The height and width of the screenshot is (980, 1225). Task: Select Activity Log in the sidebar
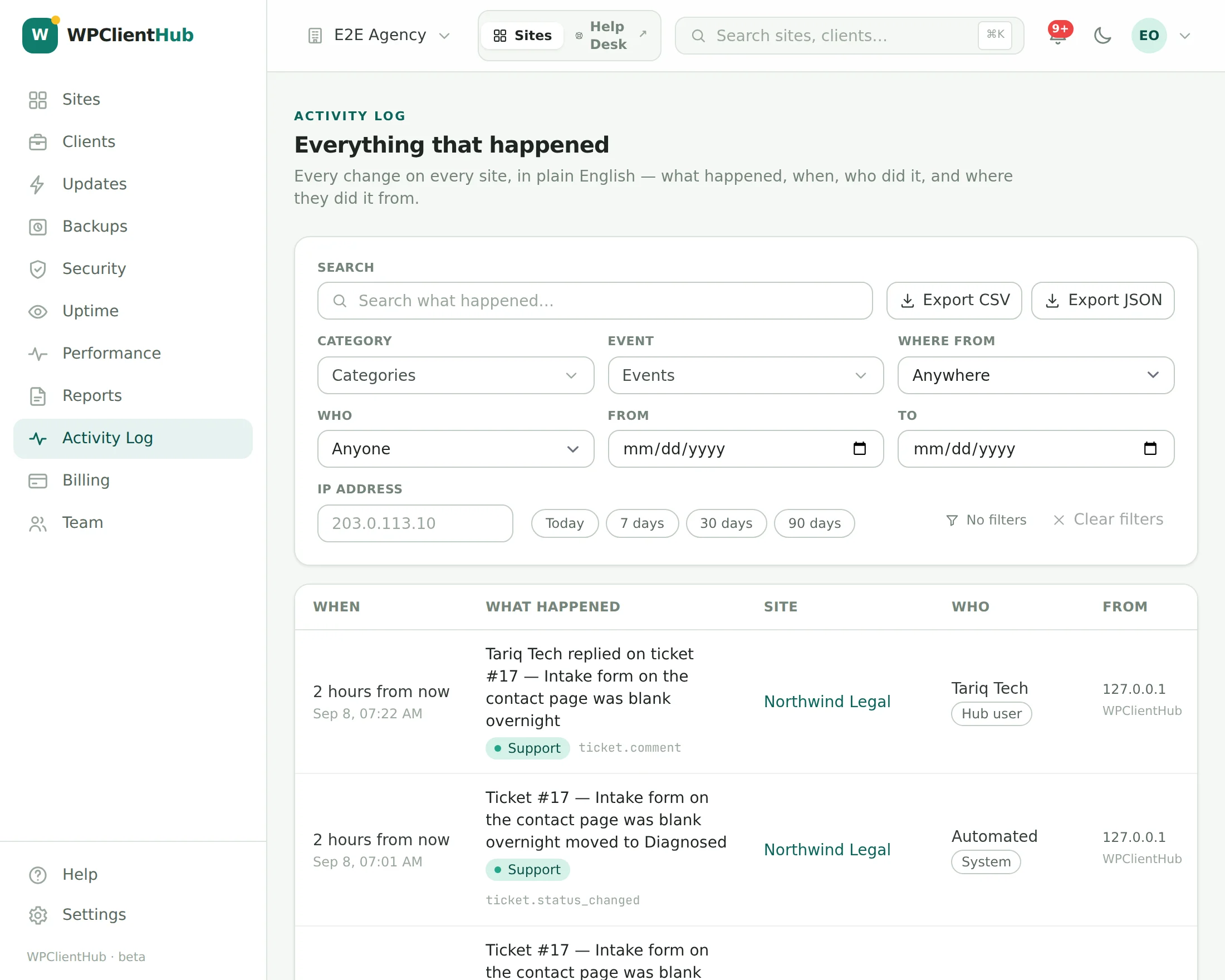coord(133,438)
